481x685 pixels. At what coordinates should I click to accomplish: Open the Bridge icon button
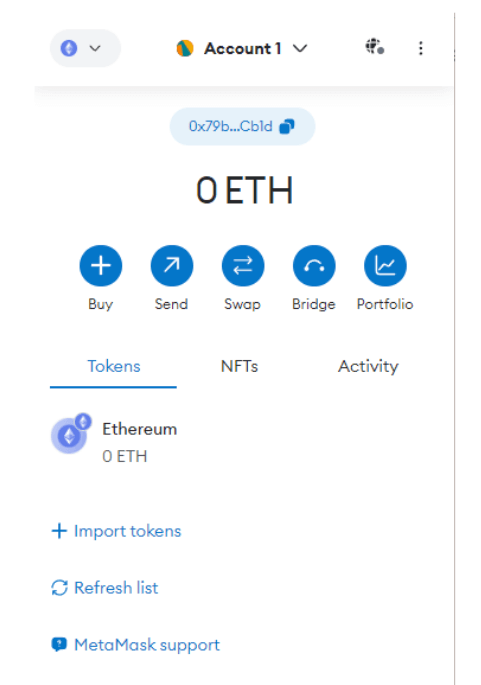pyautogui.click(x=314, y=266)
